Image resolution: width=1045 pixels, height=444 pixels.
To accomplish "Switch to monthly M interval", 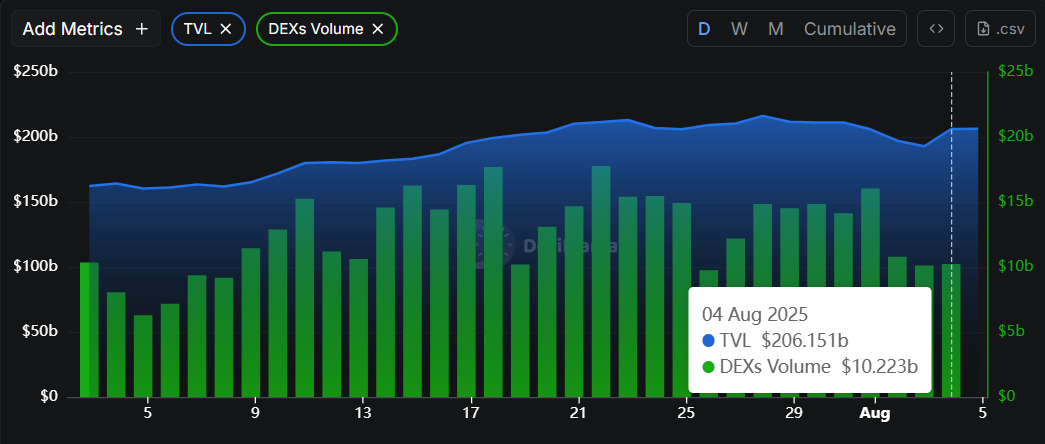I will click(x=775, y=29).
